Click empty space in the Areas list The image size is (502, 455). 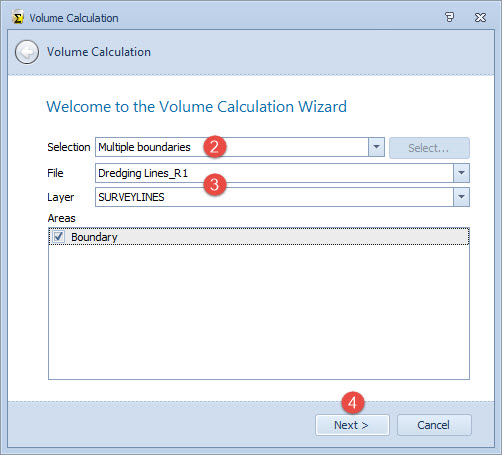[259, 312]
